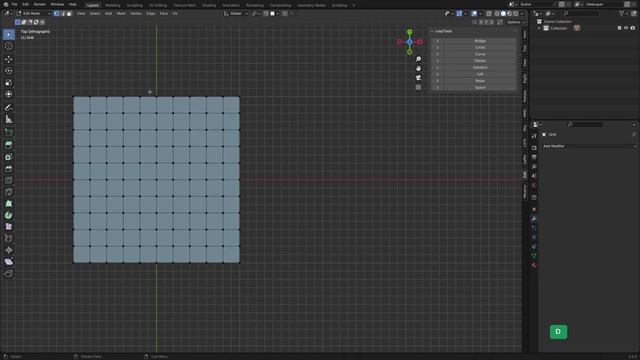640x360 pixels.
Task: Collapse the LoopTools panel header
Action: (443, 31)
